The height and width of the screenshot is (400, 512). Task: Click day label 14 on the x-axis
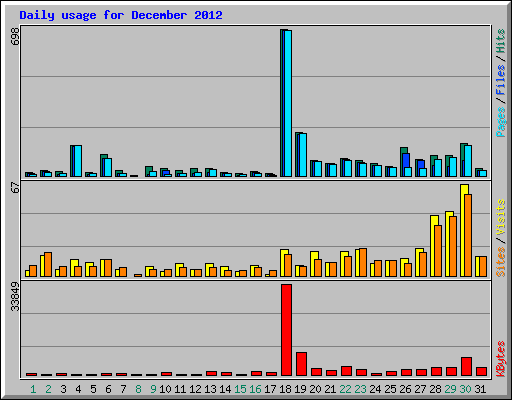click(x=225, y=389)
